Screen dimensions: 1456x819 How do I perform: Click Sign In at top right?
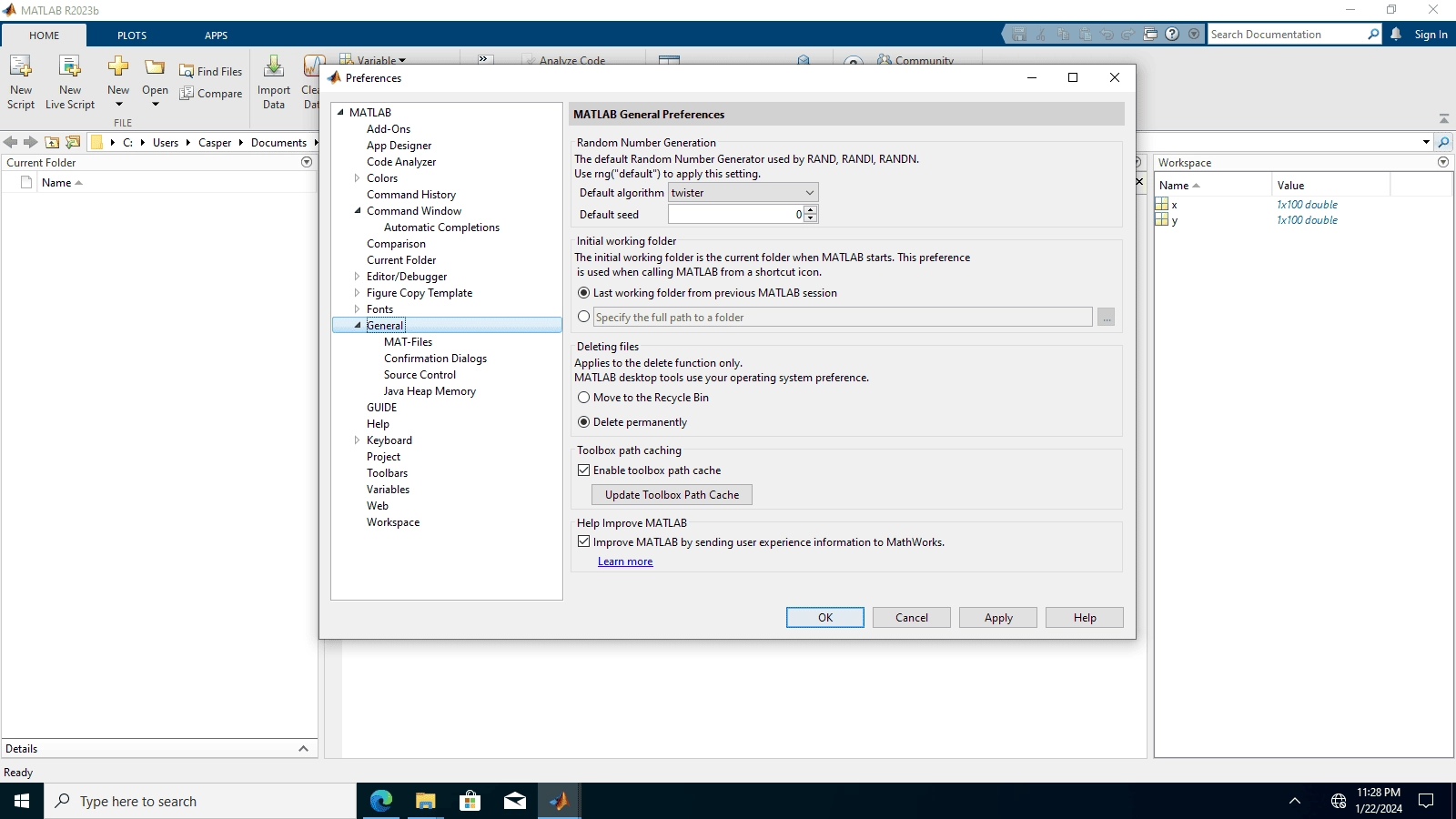click(x=1431, y=35)
